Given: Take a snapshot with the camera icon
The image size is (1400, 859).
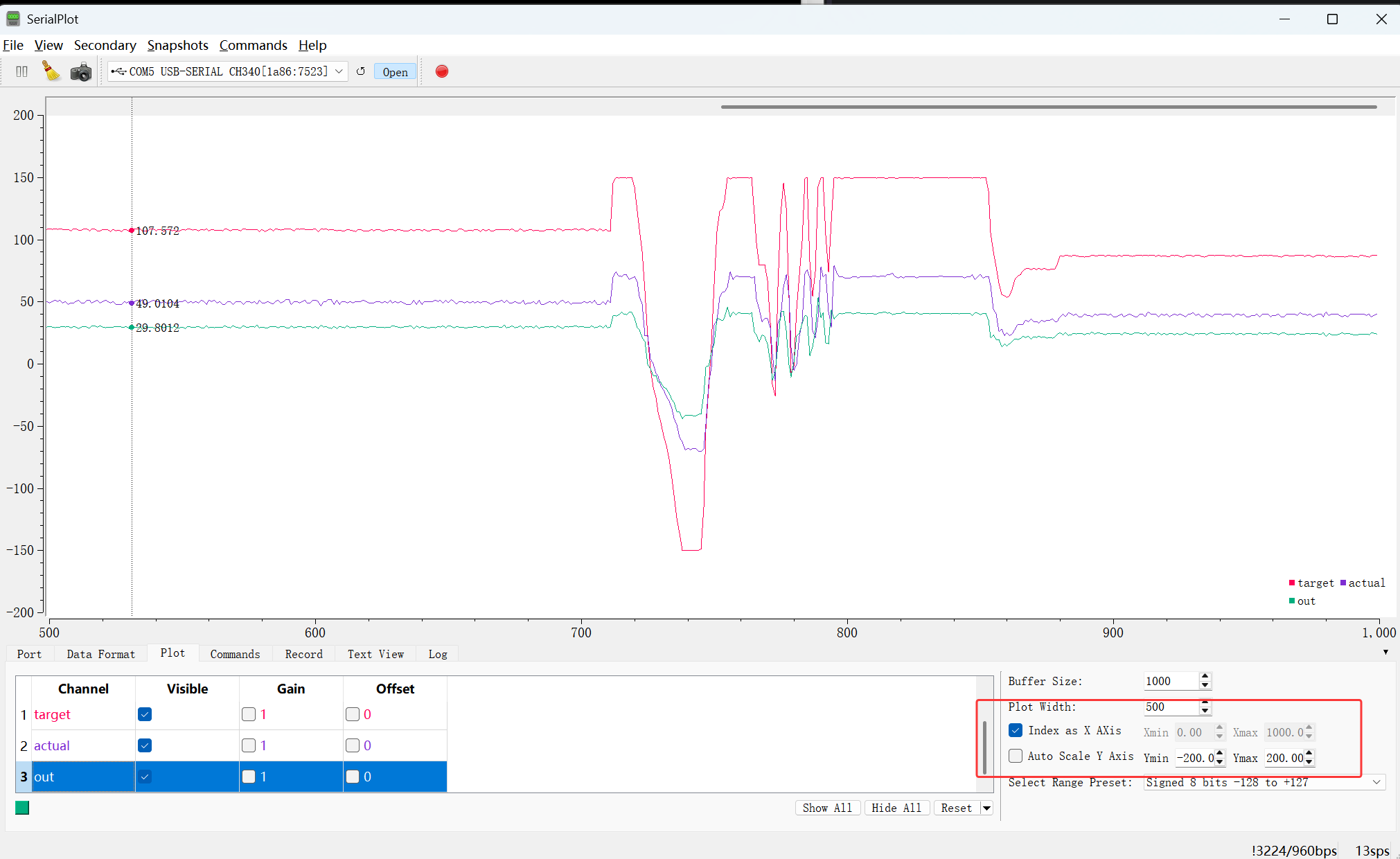Looking at the screenshot, I should [x=81, y=71].
